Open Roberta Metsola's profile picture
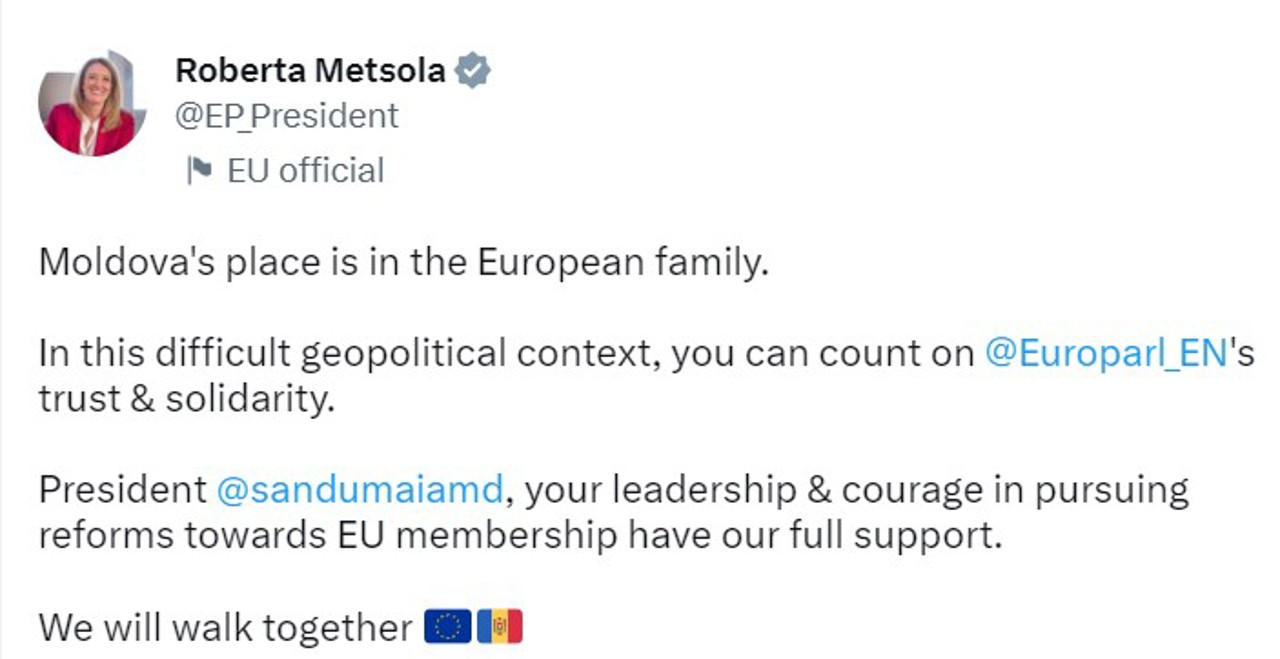Viewport: 1280px width, 659px height. coord(87,106)
